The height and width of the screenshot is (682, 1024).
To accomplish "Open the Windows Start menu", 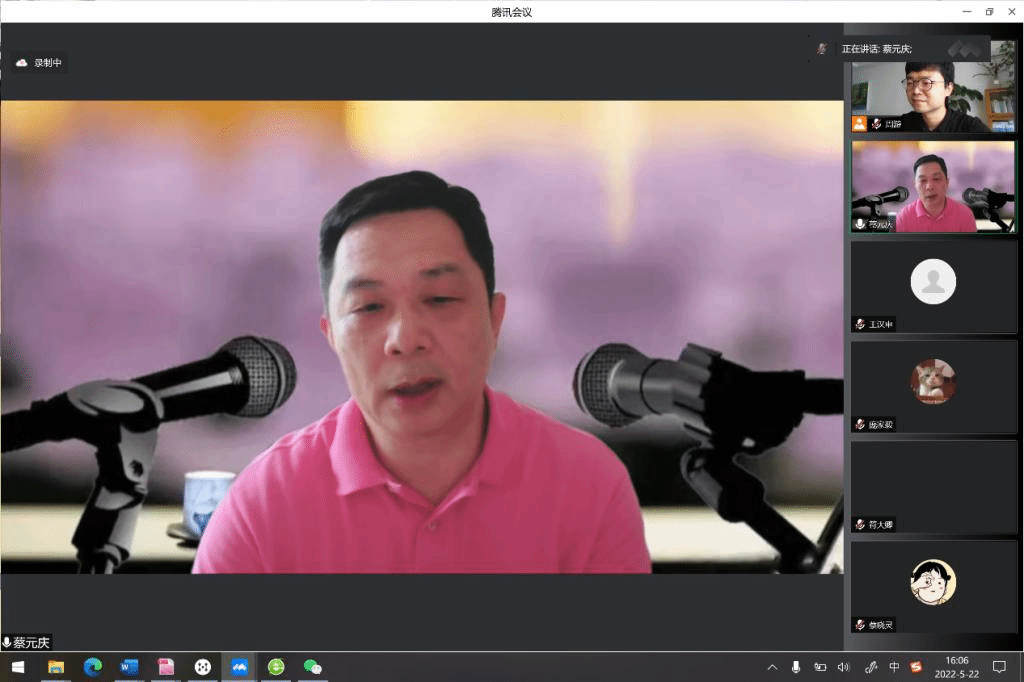I will (x=17, y=667).
